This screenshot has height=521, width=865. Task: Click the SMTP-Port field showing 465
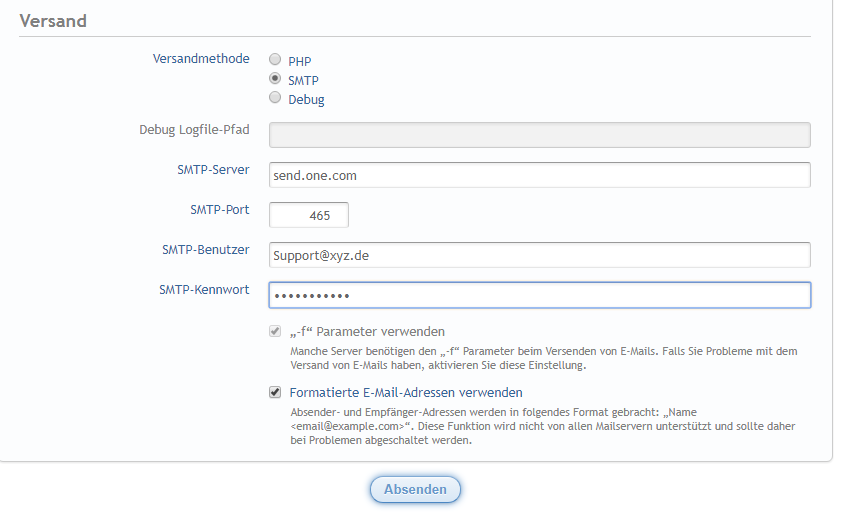click(309, 215)
